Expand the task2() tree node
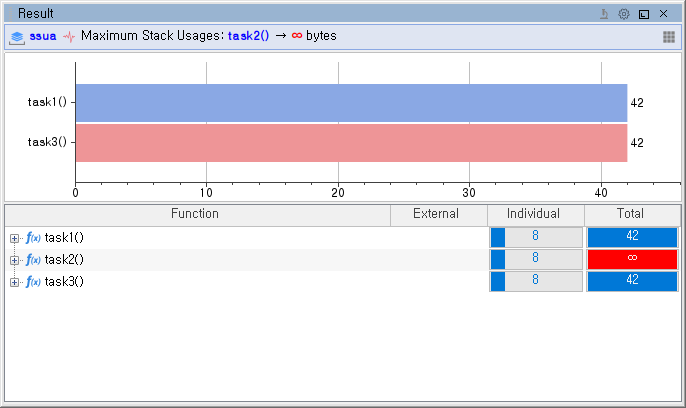Screen dimensions: 686x408 pyautogui.click(x=14, y=260)
